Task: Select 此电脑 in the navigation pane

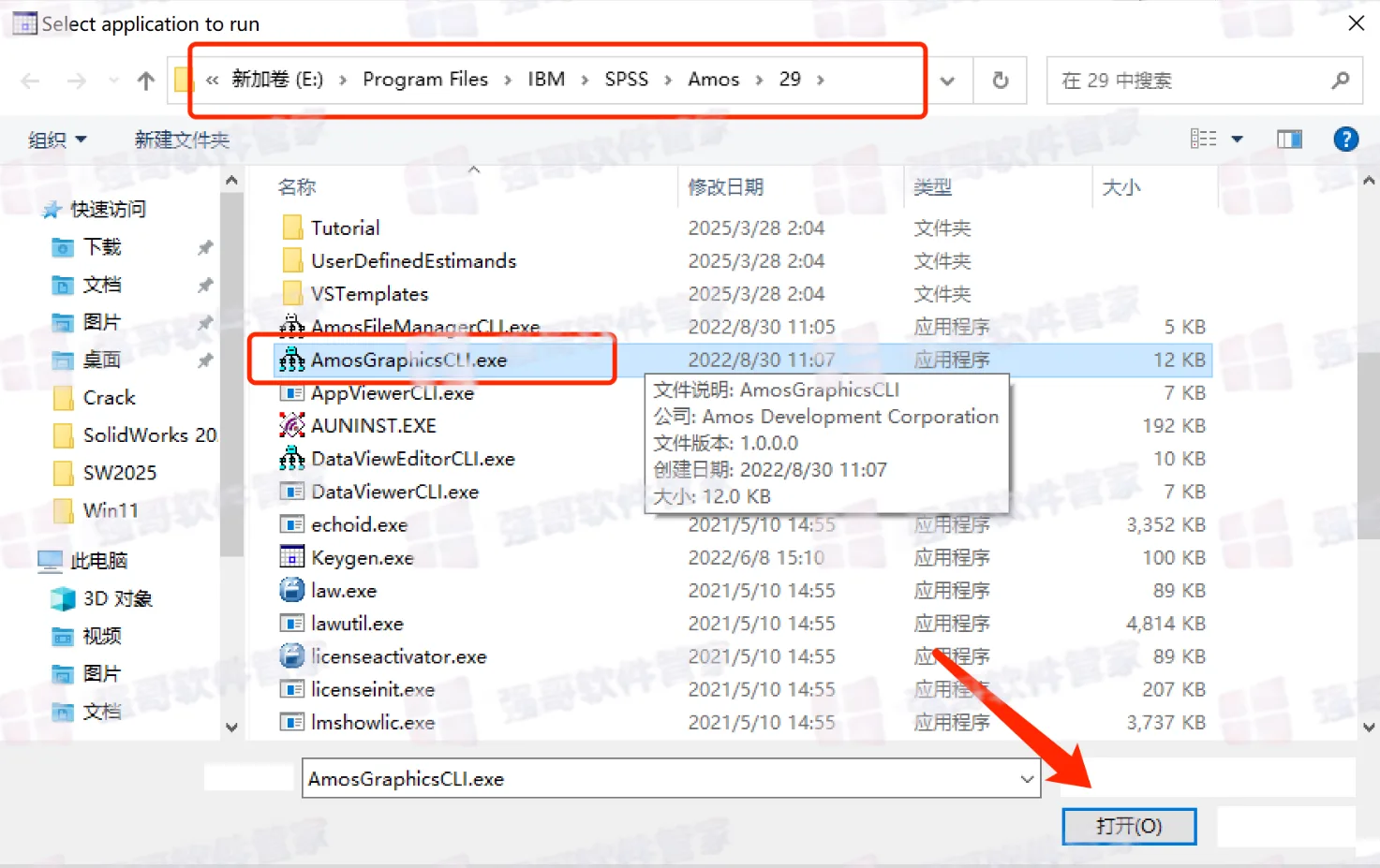Action: (x=82, y=561)
